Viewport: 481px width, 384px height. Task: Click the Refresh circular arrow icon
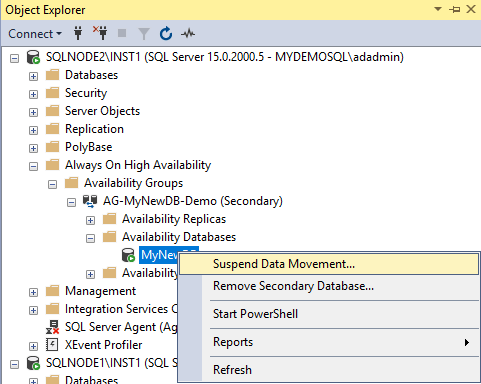click(x=166, y=34)
